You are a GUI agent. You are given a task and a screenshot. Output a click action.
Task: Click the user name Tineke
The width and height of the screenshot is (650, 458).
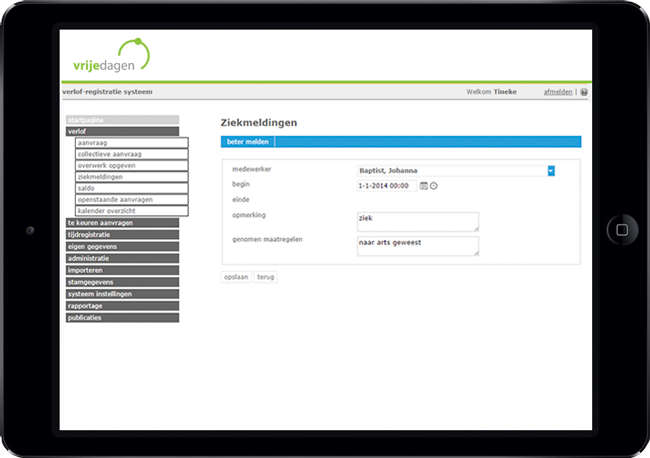click(x=505, y=92)
